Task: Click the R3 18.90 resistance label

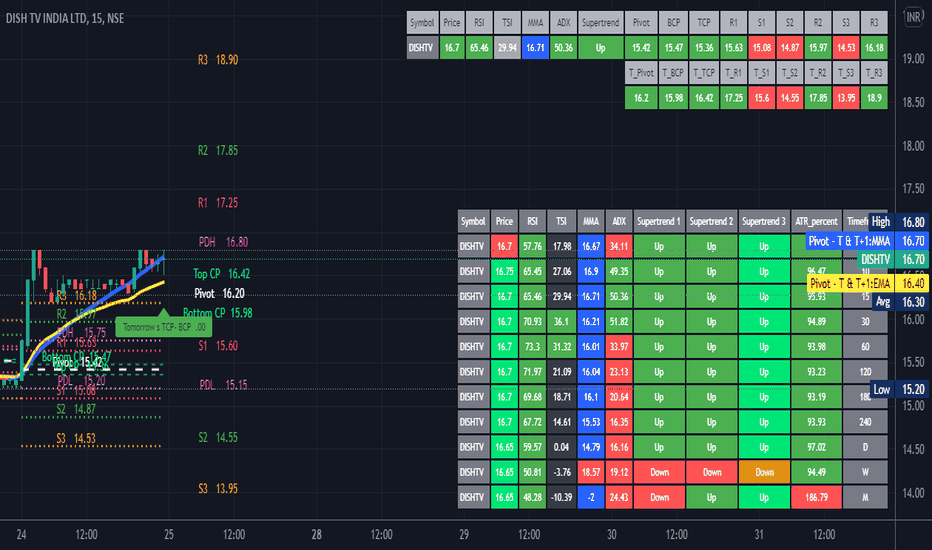Action: pyautogui.click(x=217, y=60)
